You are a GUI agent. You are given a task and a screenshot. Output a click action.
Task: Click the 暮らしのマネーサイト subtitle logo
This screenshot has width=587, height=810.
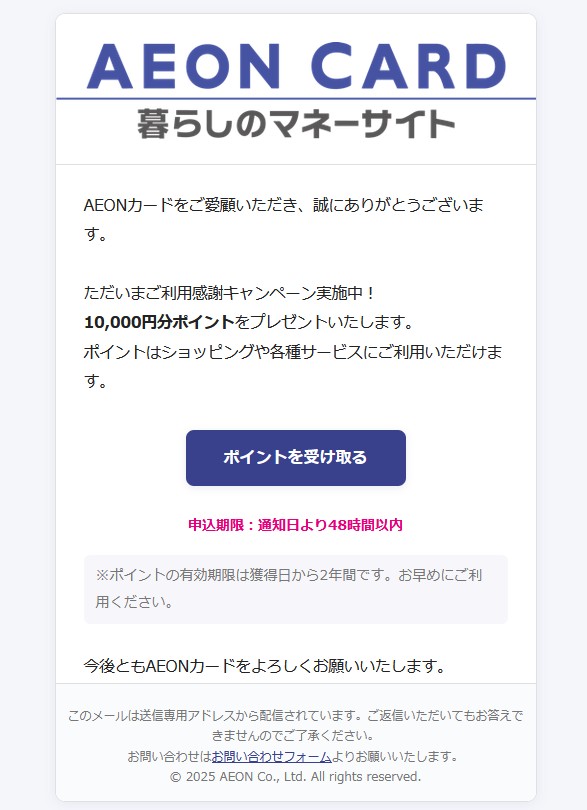click(x=296, y=124)
